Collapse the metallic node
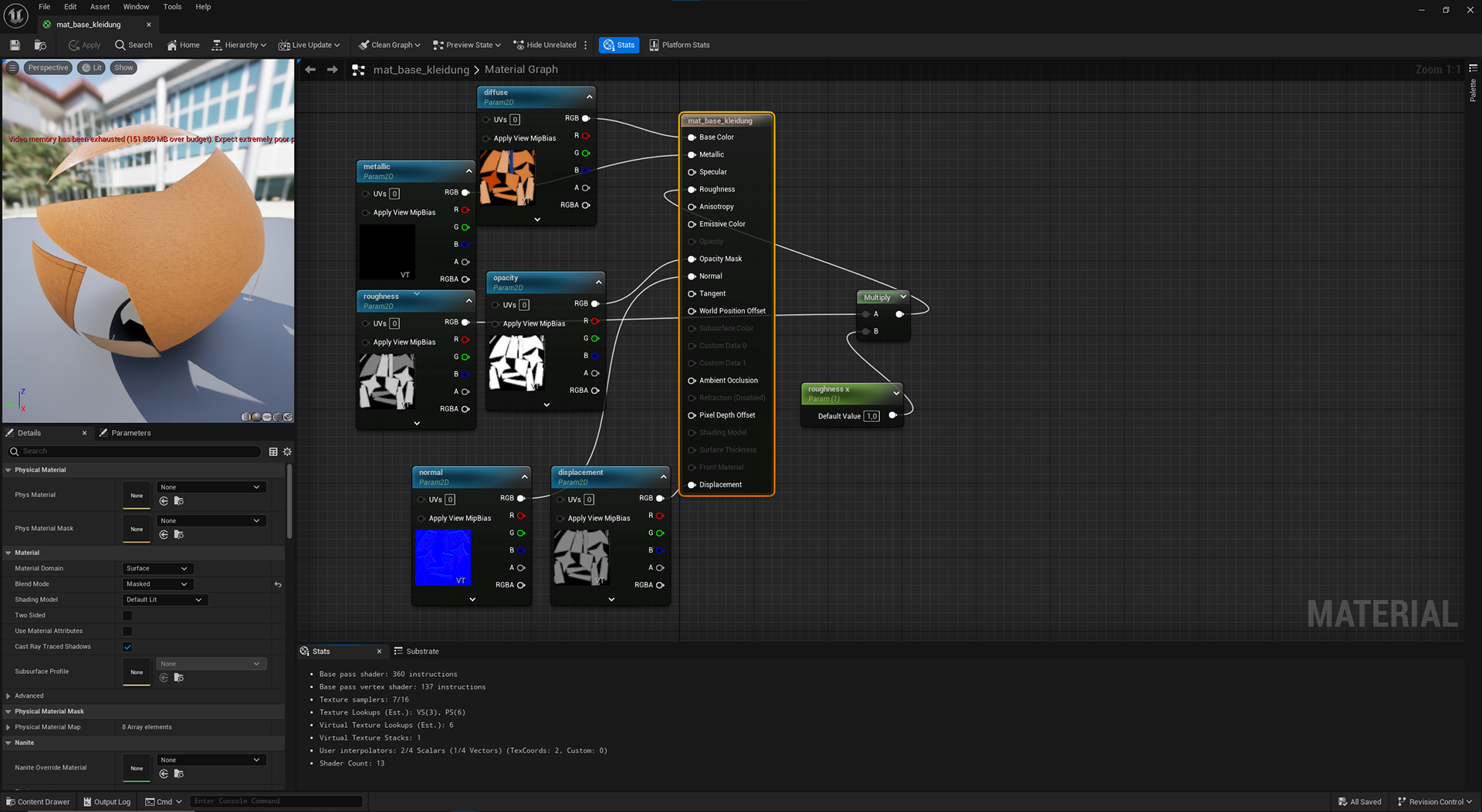The width and height of the screenshot is (1482, 812). [469, 171]
